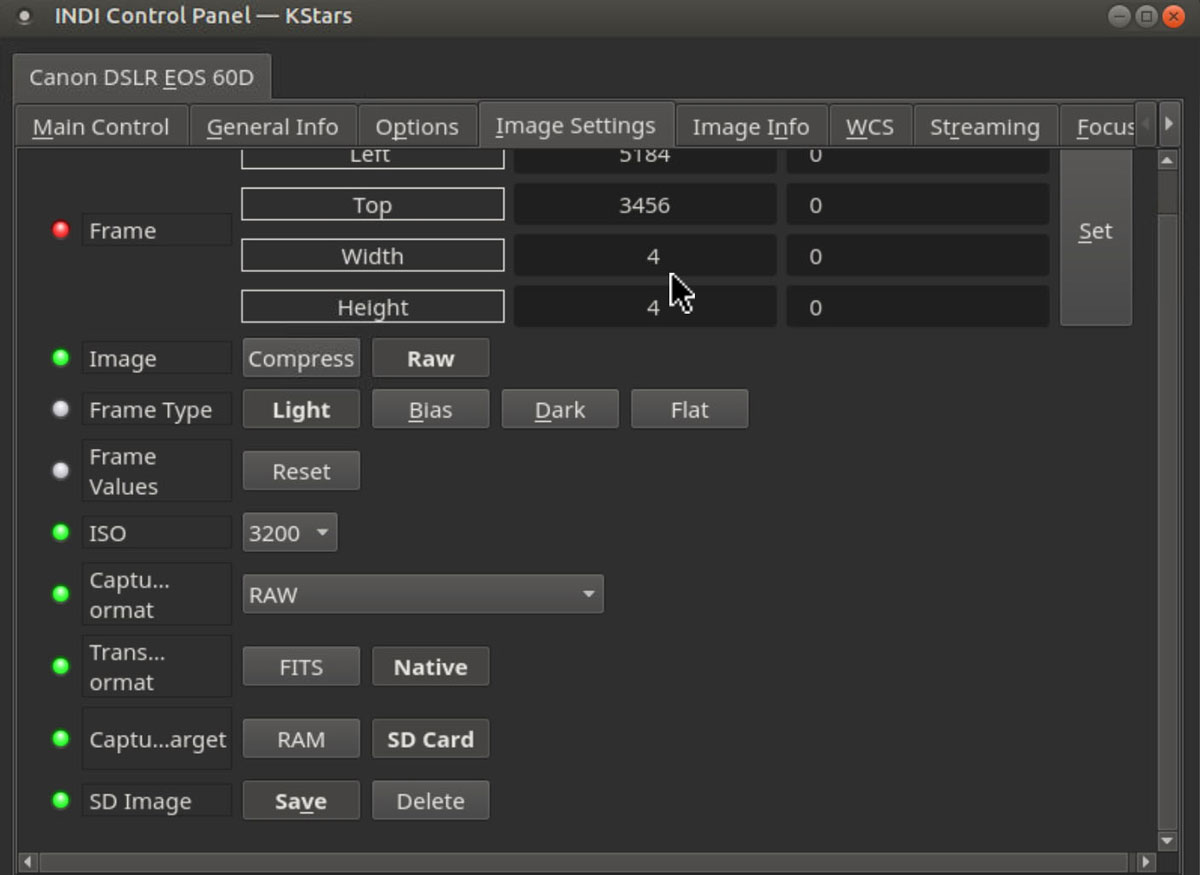The image size is (1200, 875).
Task: Set frame type to Bias
Action: [431, 409]
